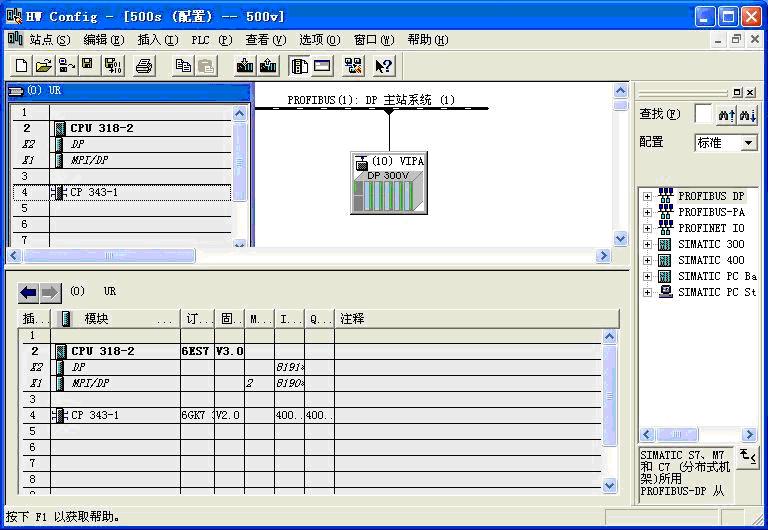Expand the SIMATIC PC St catalog node
Viewport: 768px width, 530px height.
coord(647,292)
